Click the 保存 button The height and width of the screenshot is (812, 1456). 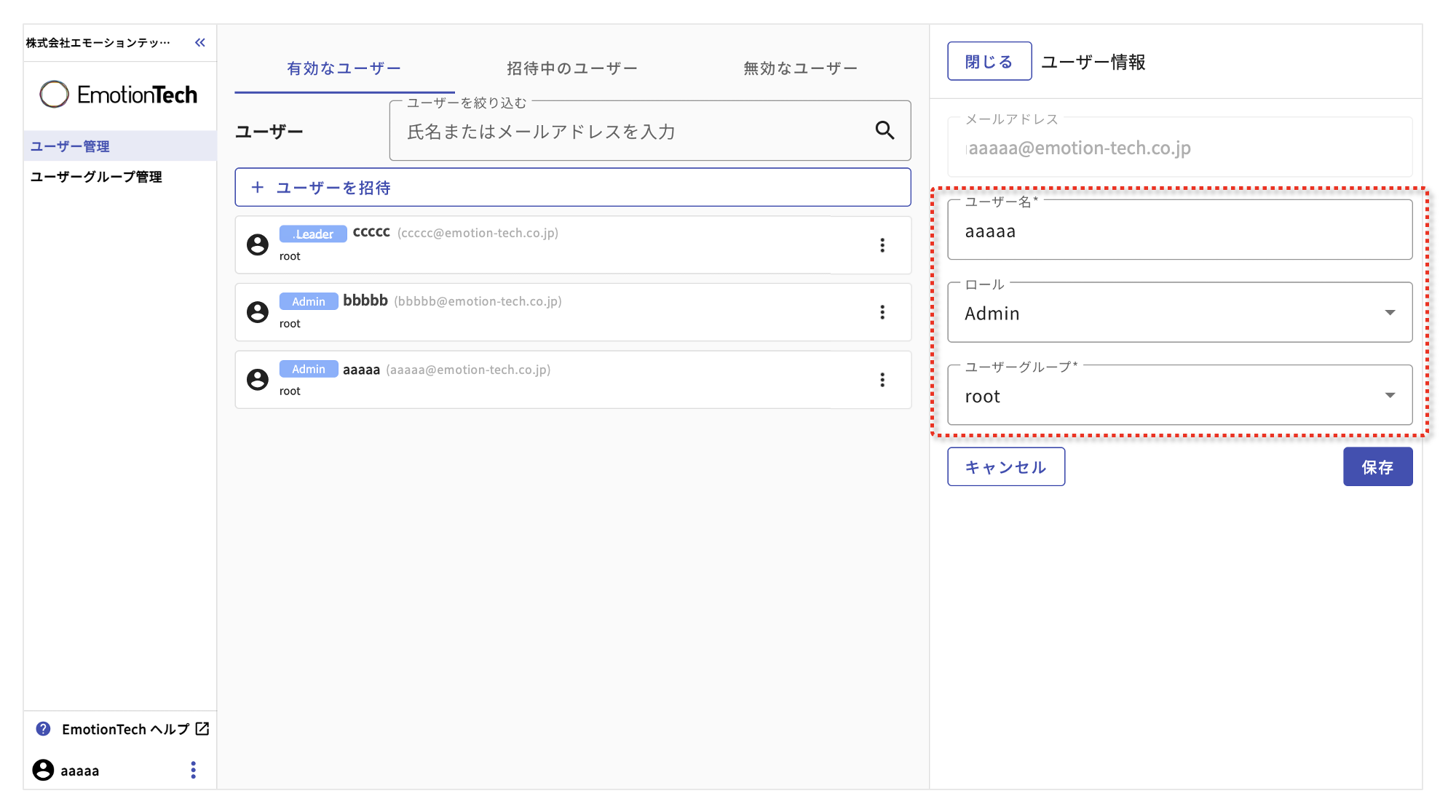click(x=1377, y=466)
